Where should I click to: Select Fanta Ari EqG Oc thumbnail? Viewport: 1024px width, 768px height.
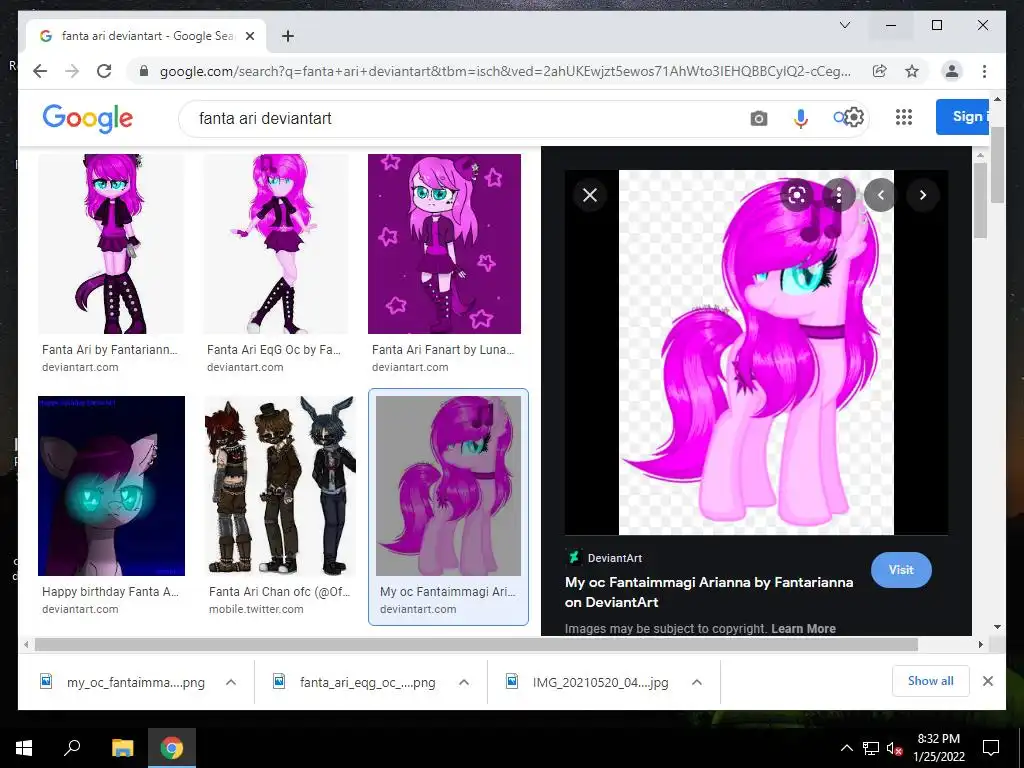click(x=276, y=244)
